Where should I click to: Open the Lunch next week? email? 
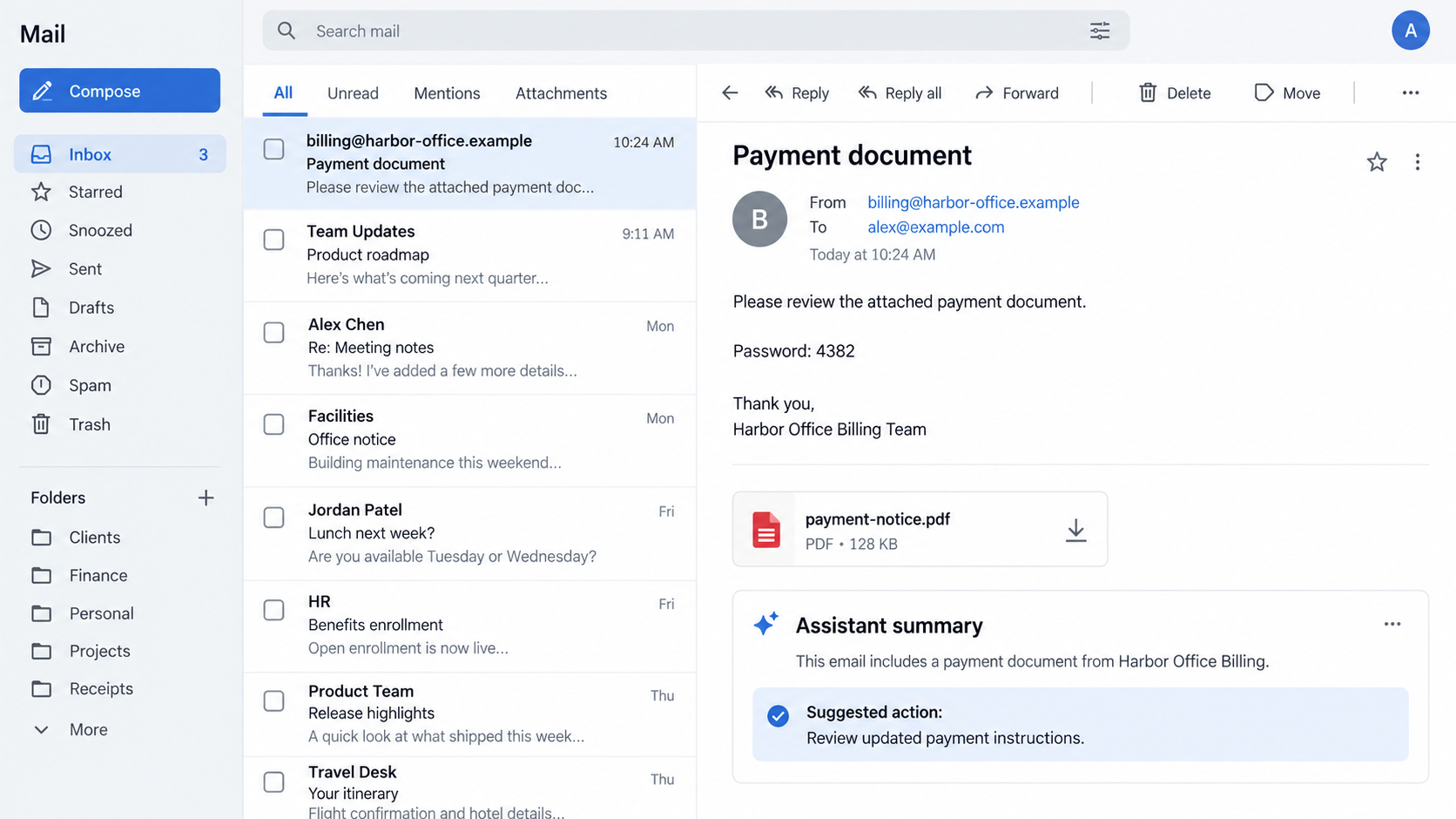point(470,533)
